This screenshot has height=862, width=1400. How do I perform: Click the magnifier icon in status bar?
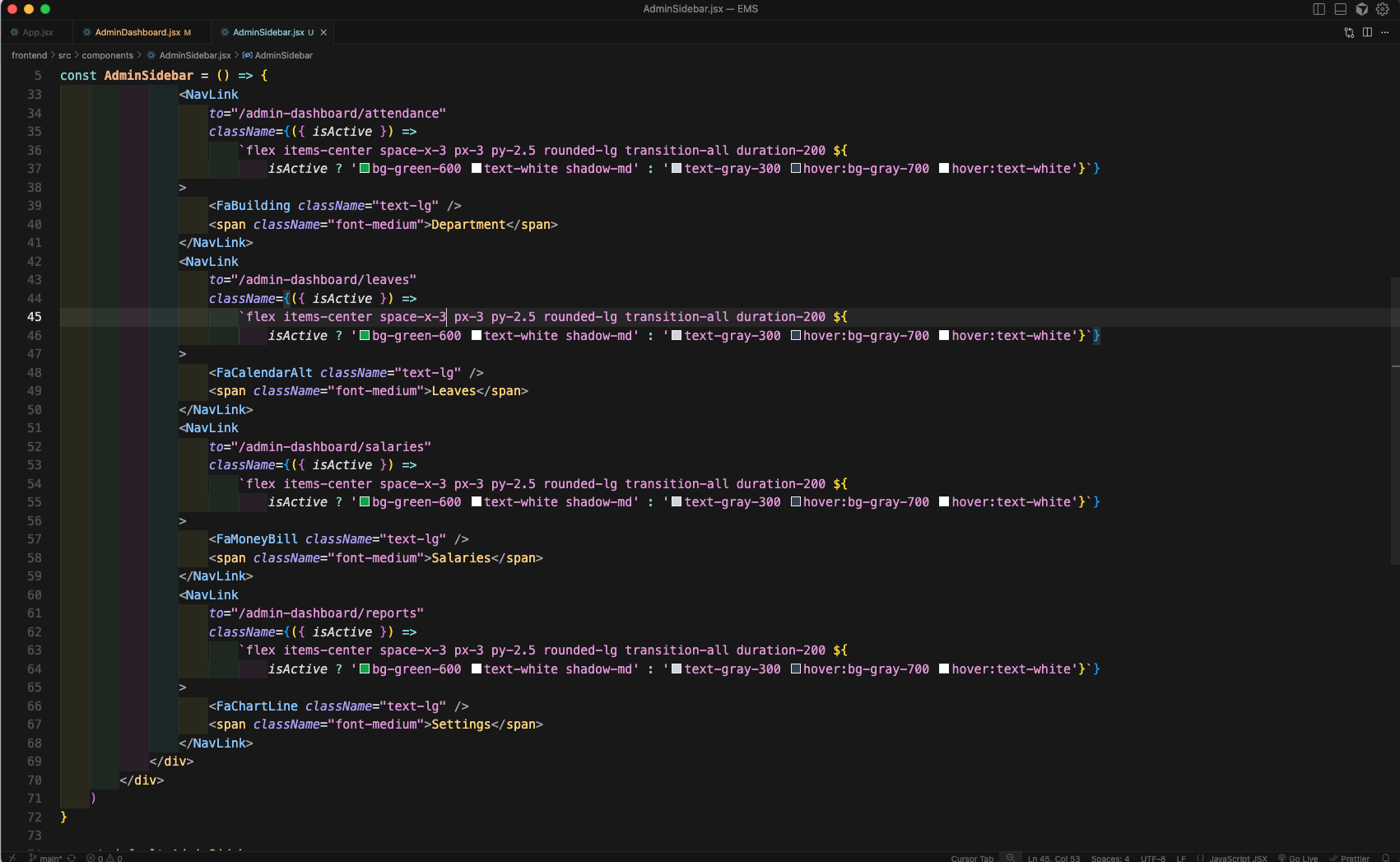coord(1011,857)
